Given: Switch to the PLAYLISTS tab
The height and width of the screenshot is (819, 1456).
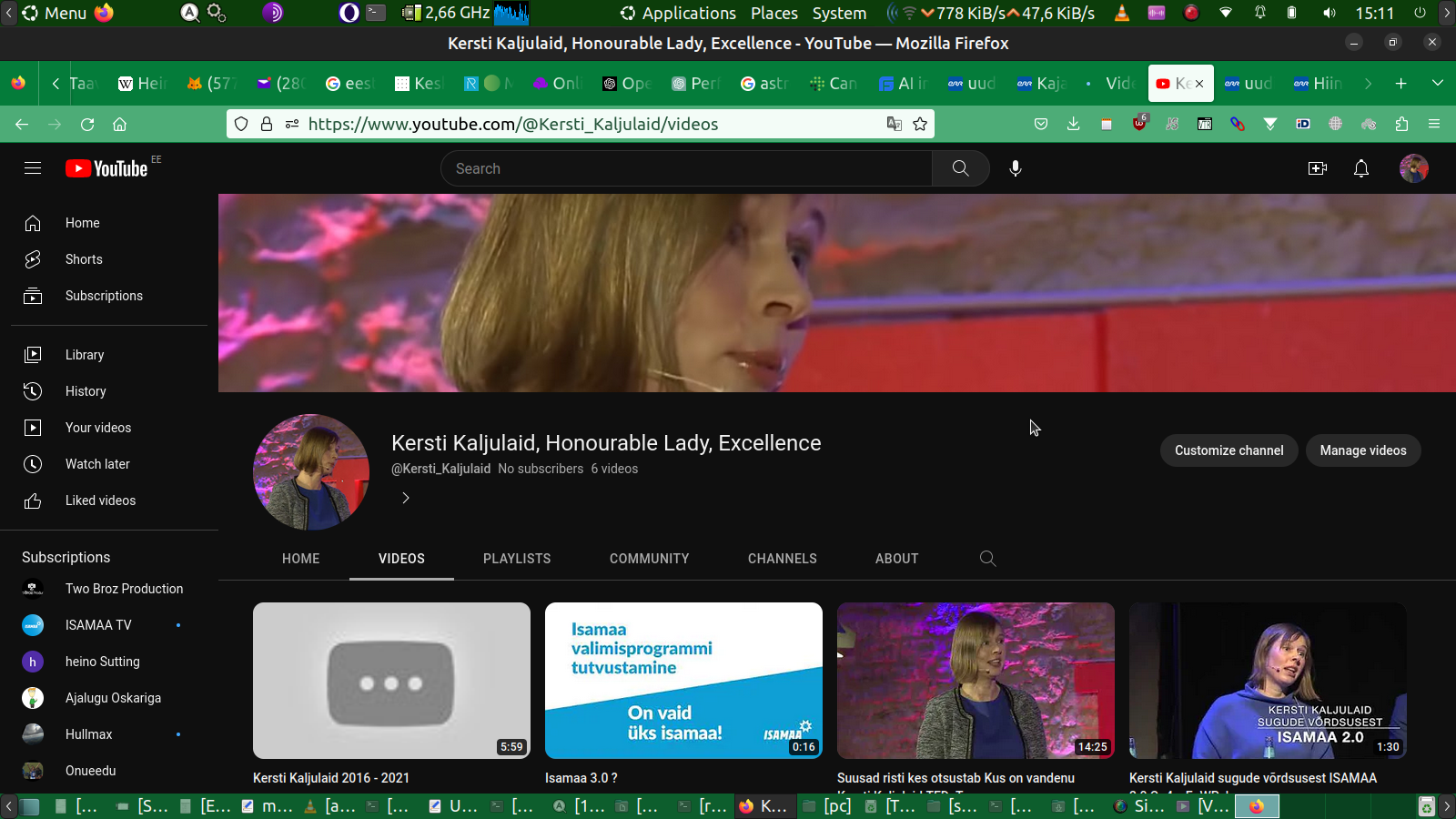Looking at the screenshot, I should coord(517,559).
